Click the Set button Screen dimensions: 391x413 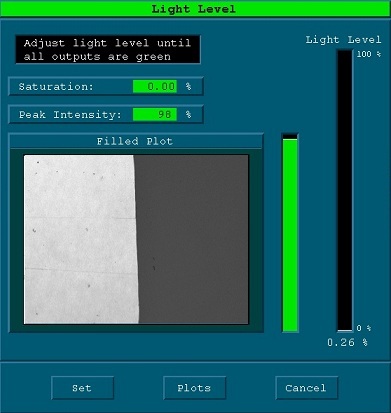(x=82, y=388)
